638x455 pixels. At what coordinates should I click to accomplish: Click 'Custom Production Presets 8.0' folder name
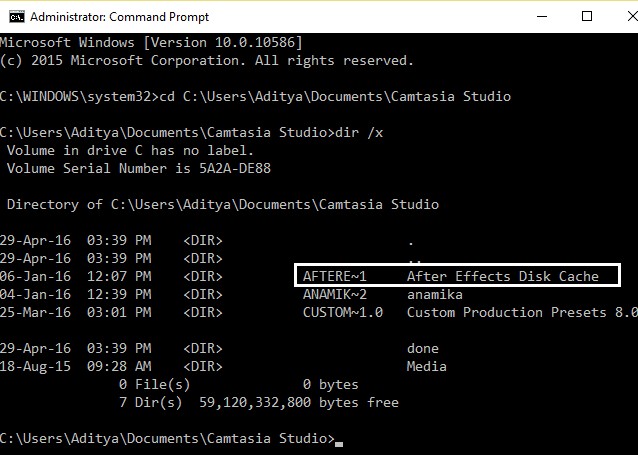pyautogui.click(x=522, y=312)
